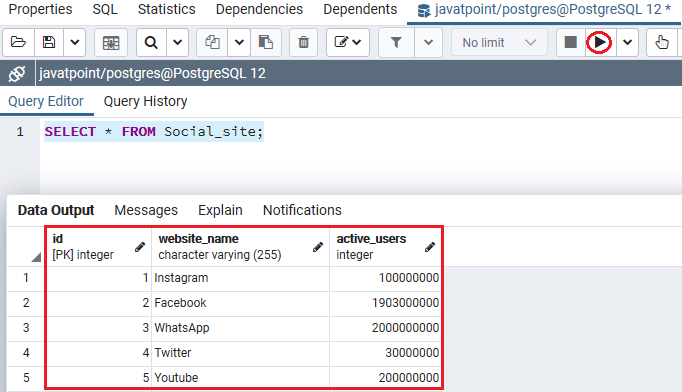Toggle the connection status icon
This screenshot has width=682, height=392.
[x=17, y=74]
